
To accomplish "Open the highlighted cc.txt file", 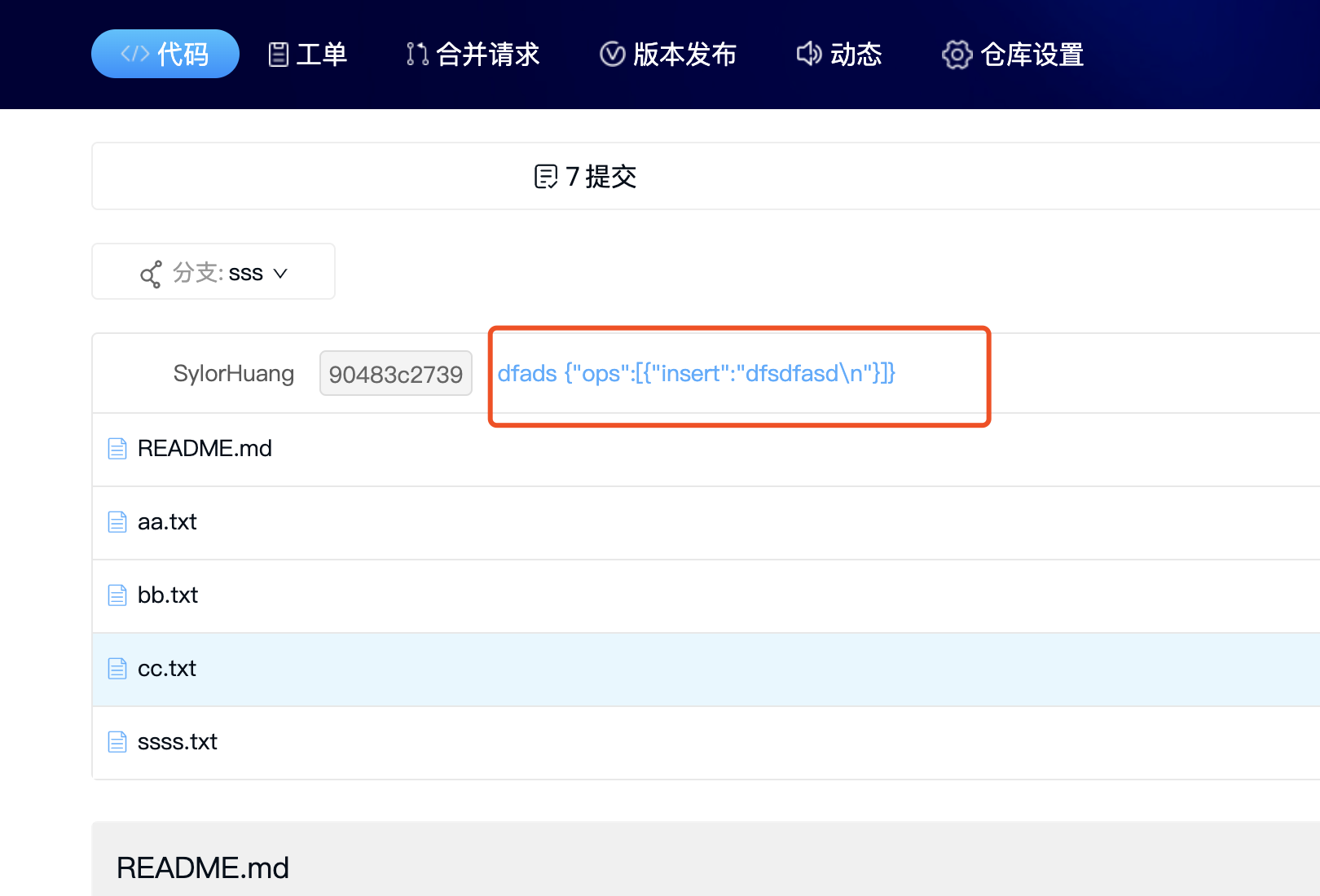I will coord(167,668).
